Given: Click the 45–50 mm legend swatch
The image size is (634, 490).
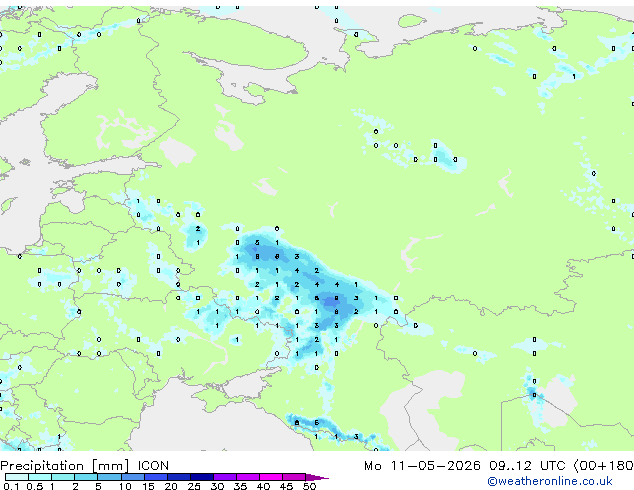Looking at the screenshot, I should pos(294,477).
